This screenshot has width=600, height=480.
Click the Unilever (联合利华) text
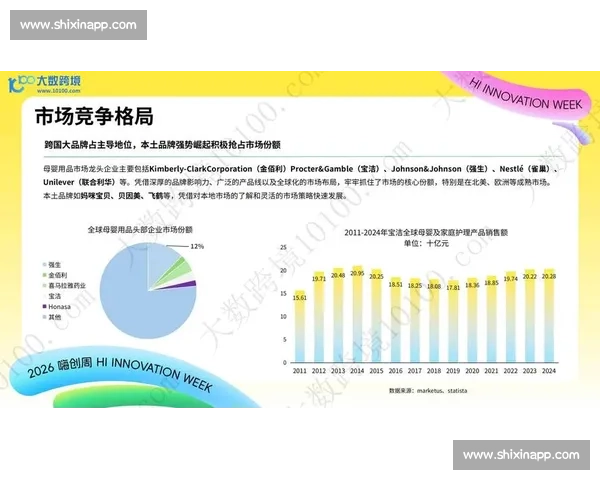[x=80, y=182]
